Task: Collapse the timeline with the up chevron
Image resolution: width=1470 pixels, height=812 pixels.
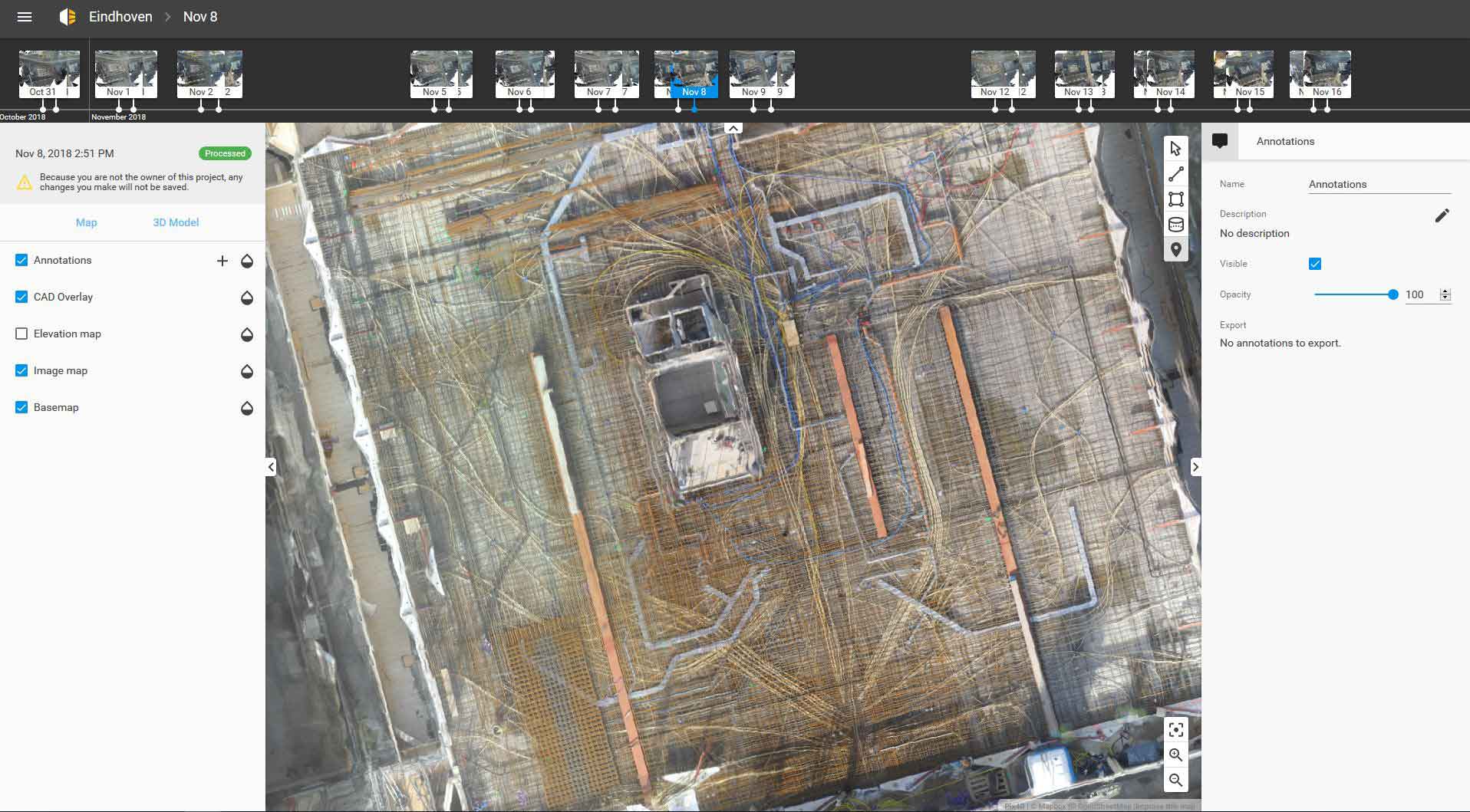Action: point(733,127)
